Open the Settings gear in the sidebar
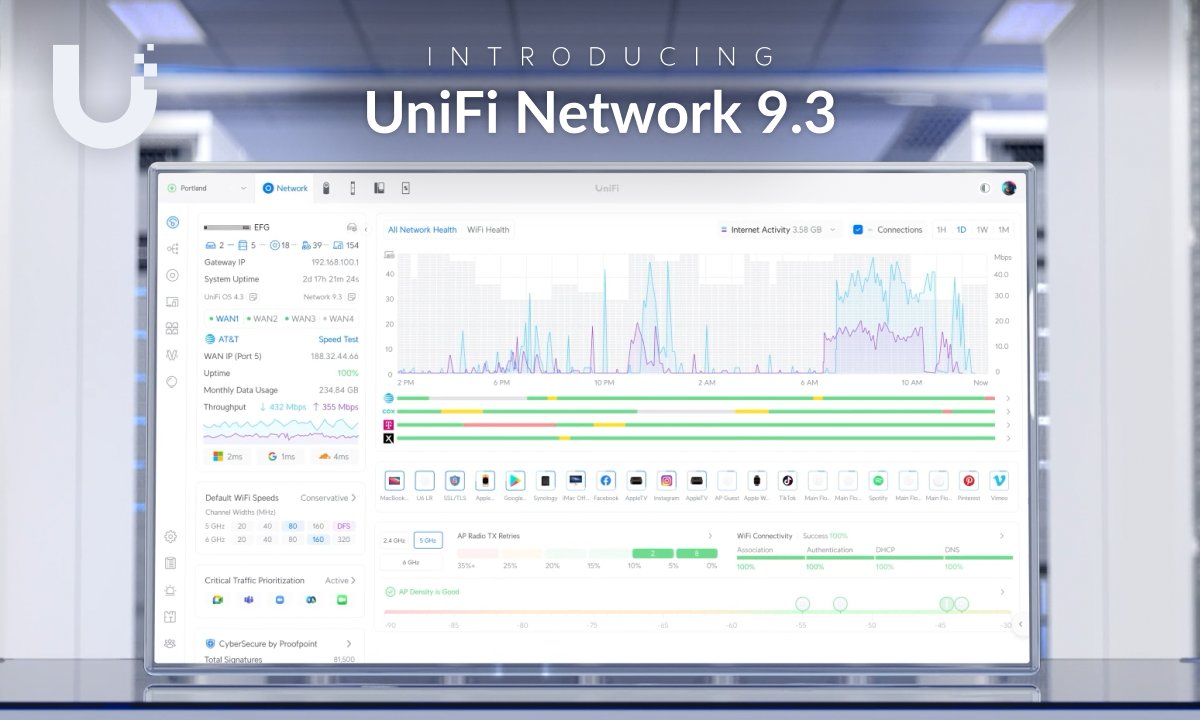Viewport: 1200px width, 720px height. click(171, 537)
